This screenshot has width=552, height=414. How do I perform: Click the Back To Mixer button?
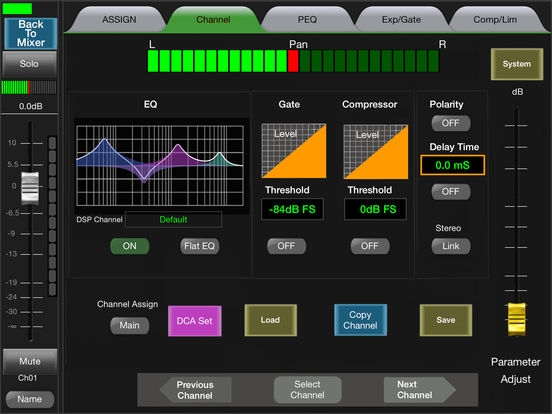31,33
